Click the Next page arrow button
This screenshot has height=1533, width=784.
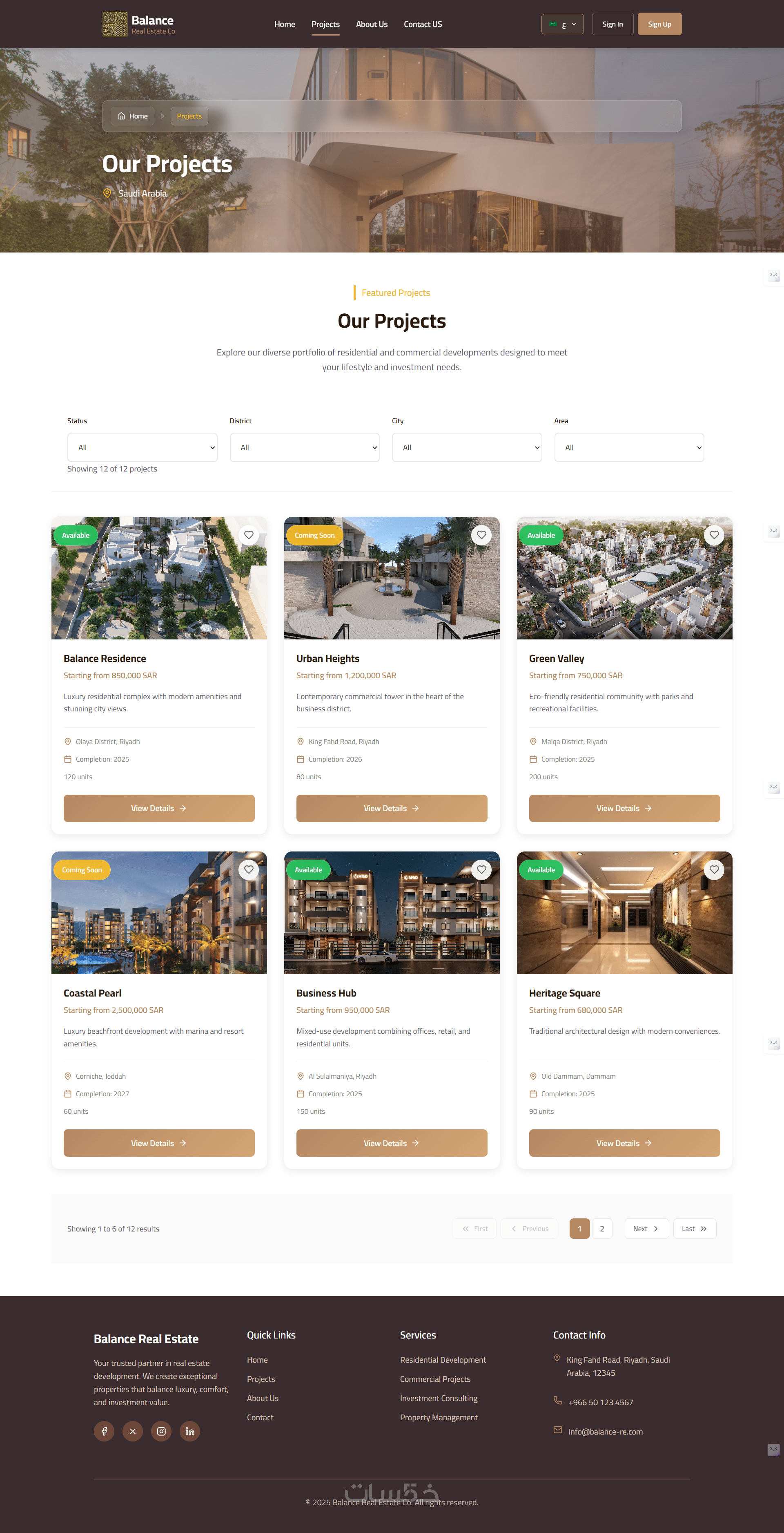[646, 1228]
